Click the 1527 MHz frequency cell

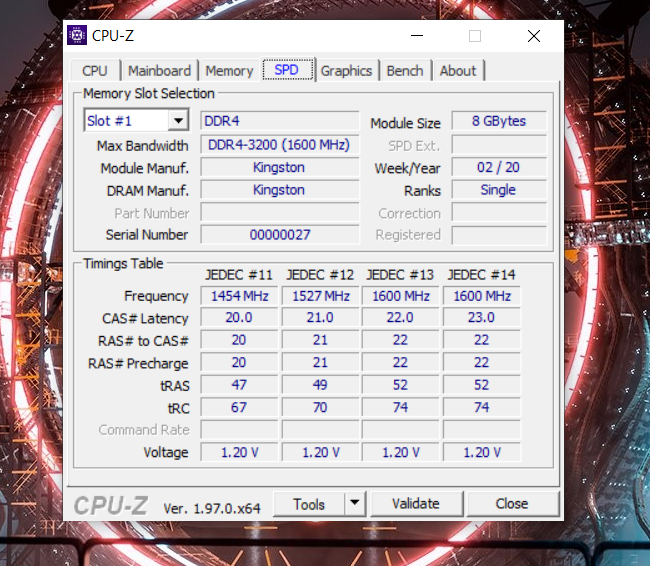click(x=320, y=296)
